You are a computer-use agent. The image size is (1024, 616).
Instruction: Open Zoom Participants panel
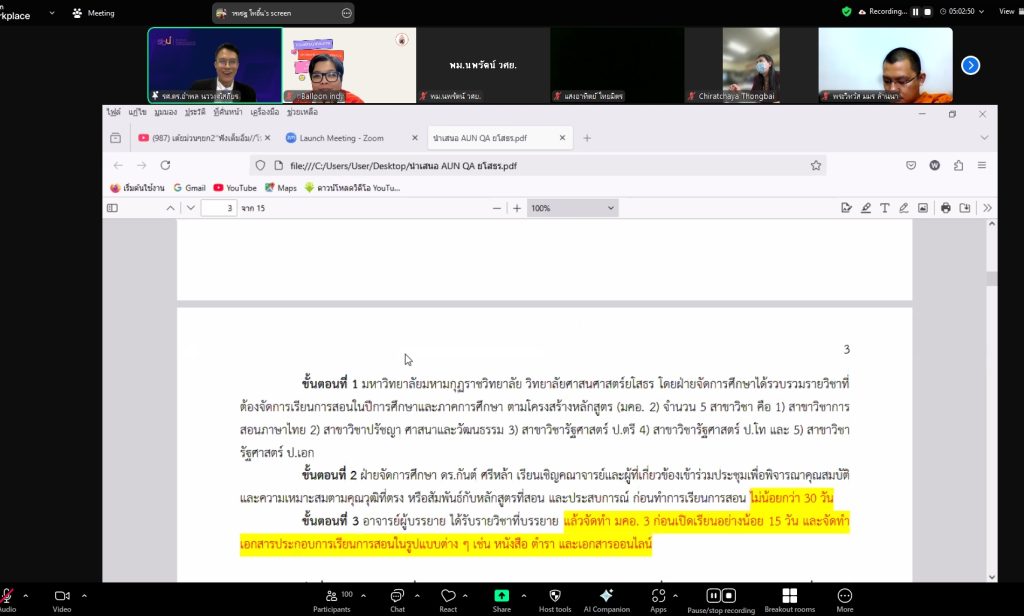pos(332,600)
